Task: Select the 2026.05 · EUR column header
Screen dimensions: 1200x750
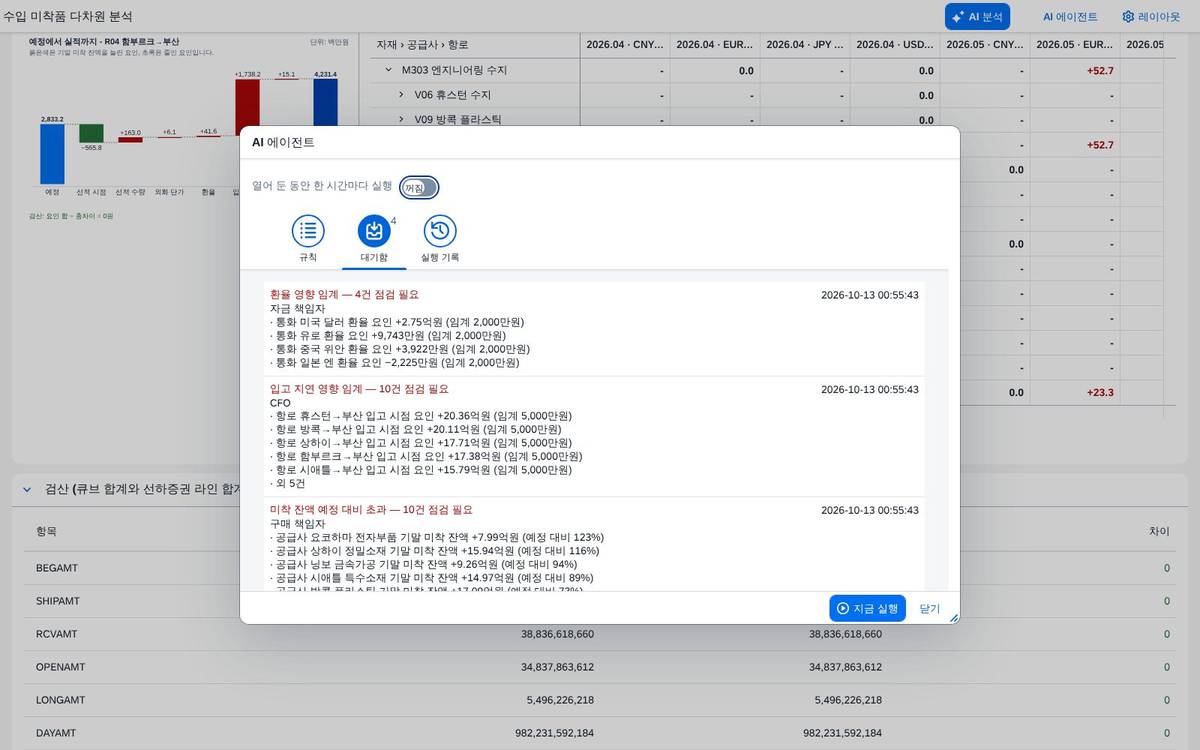Action: coord(1075,44)
